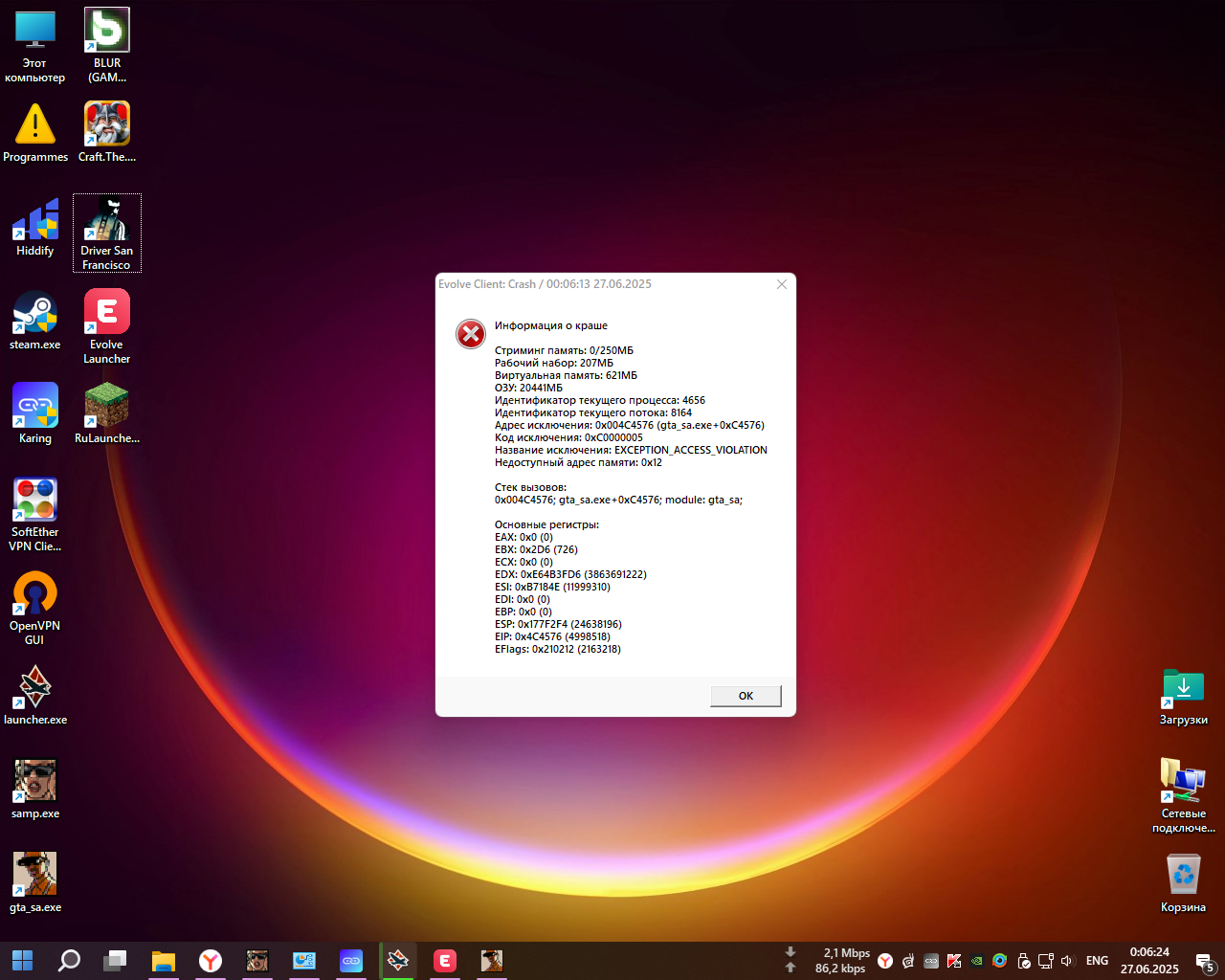Click the EDX: 0xE64B3FD6 register line
Image resolution: width=1225 pixels, height=980 pixels.
click(x=570, y=574)
